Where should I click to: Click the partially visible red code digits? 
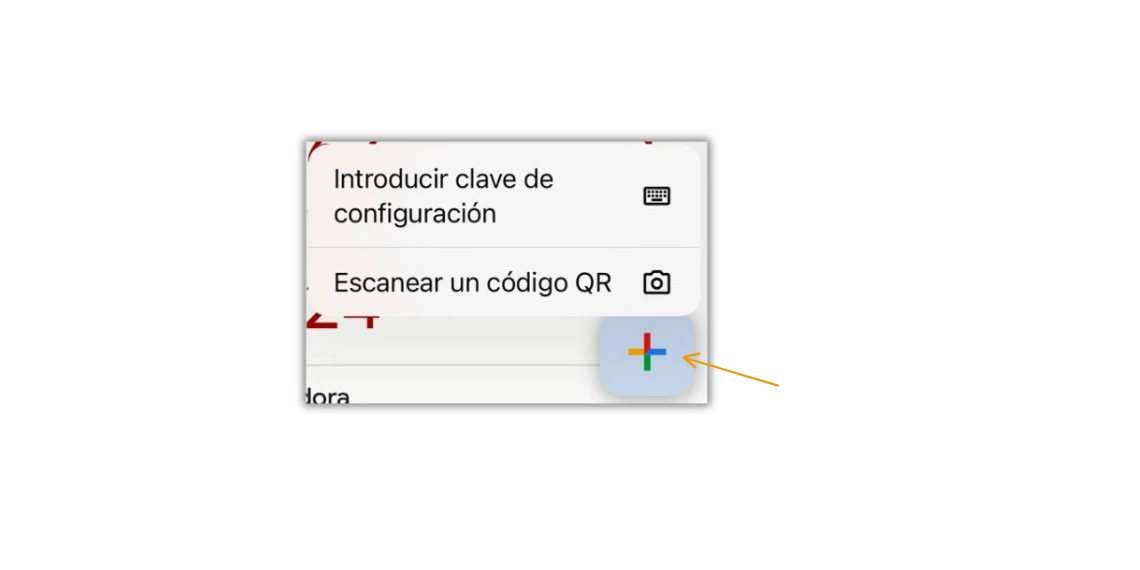coord(343,319)
